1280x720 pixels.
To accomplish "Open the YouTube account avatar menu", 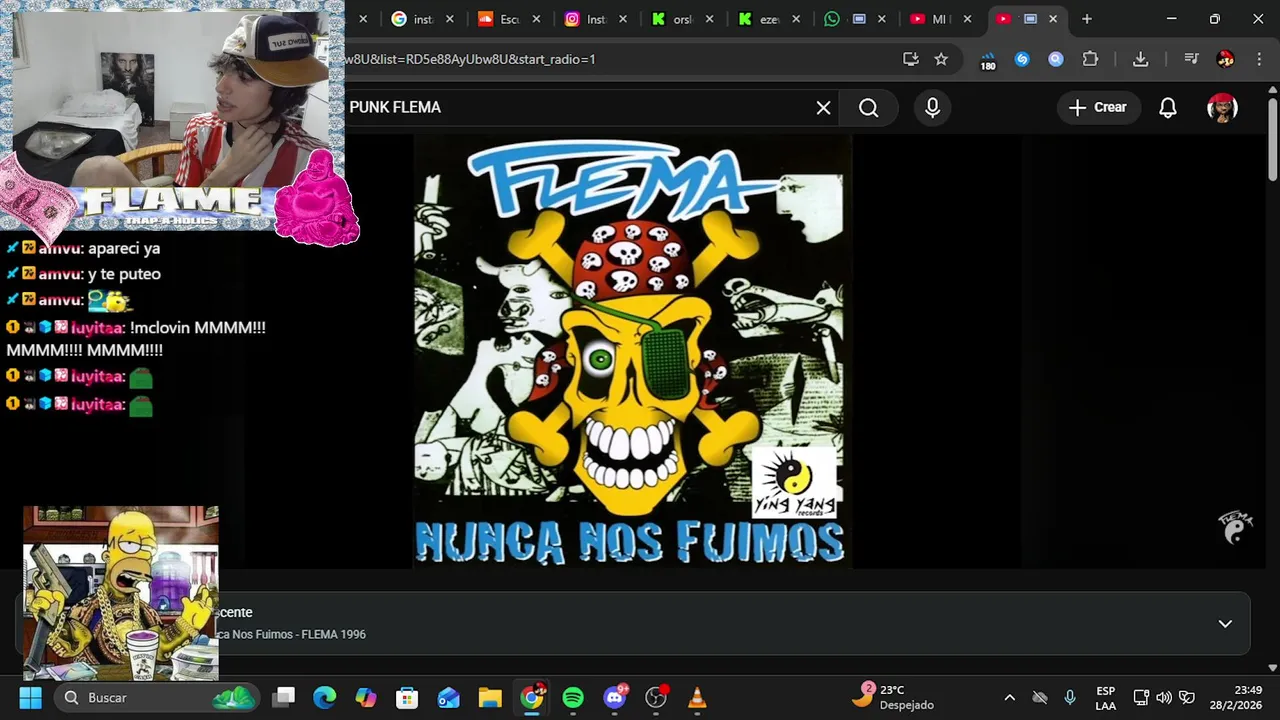I will pyautogui.click(x=1222, y=108).
